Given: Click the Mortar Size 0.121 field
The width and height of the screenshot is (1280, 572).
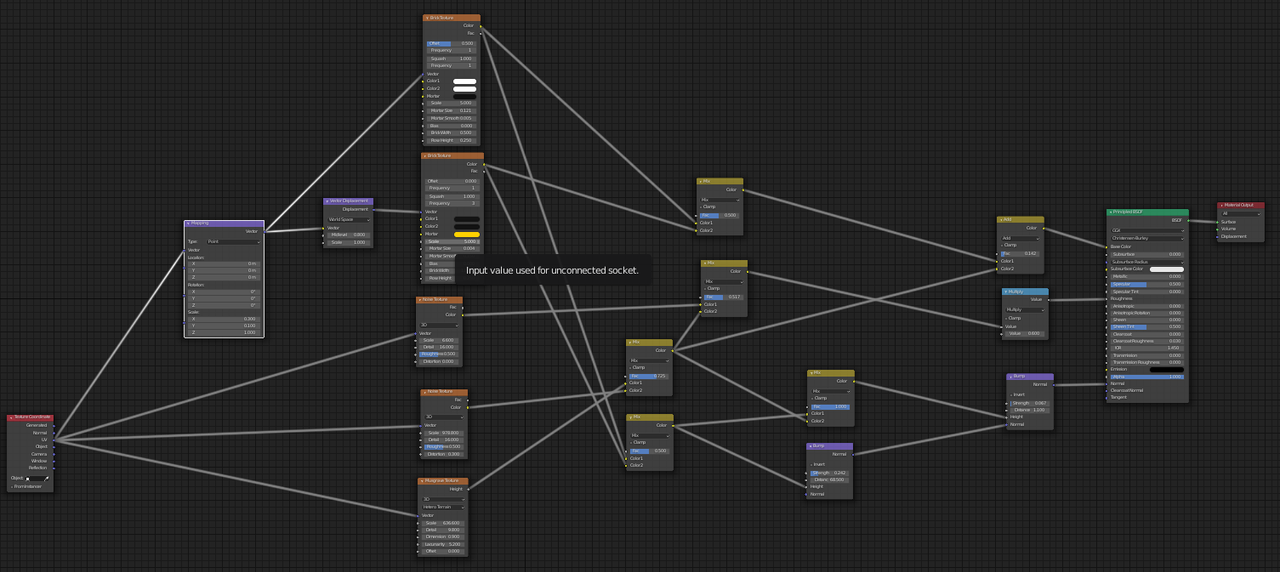Looking at the screenshot, I should [451, 110].
